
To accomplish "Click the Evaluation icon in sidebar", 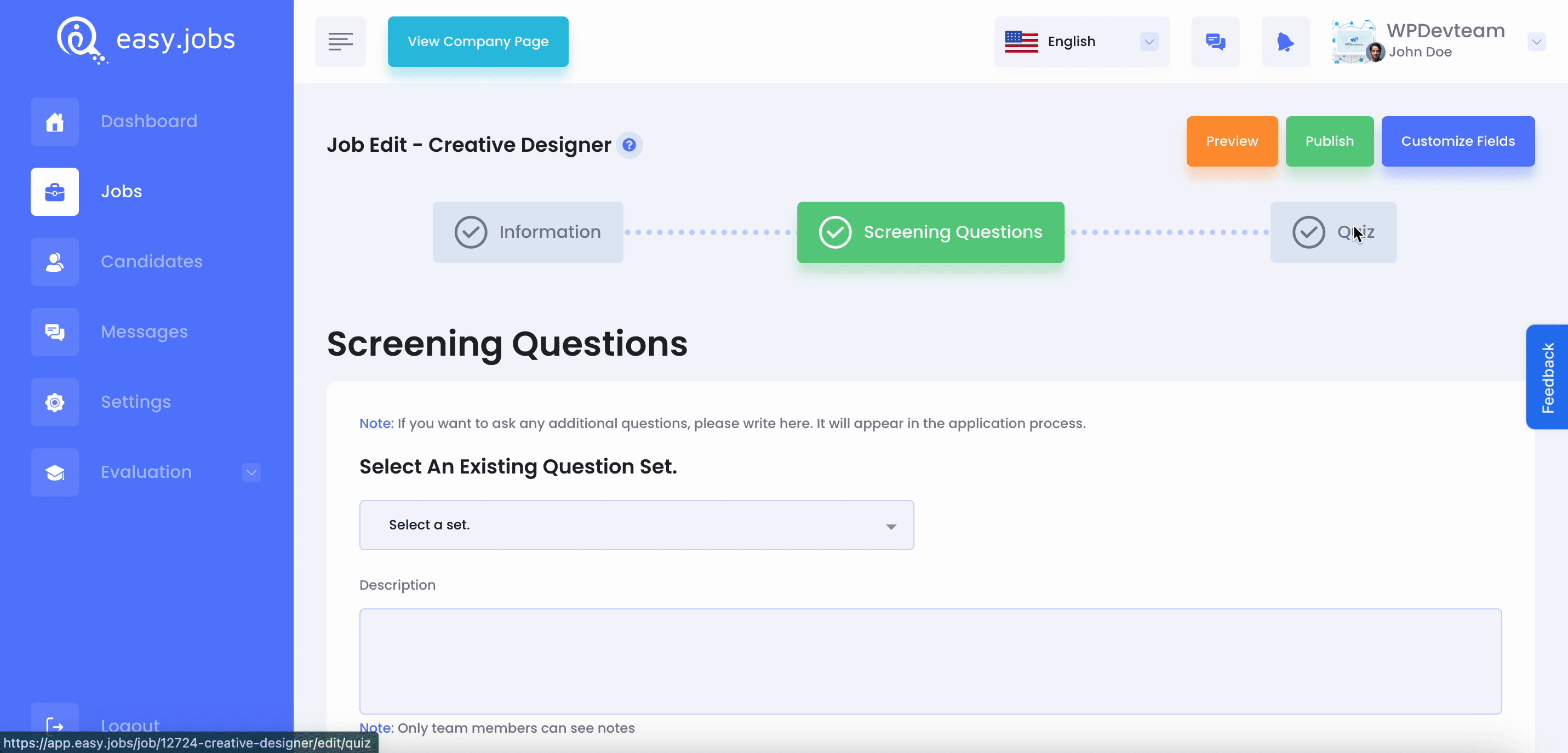I will tap(53, 472).
